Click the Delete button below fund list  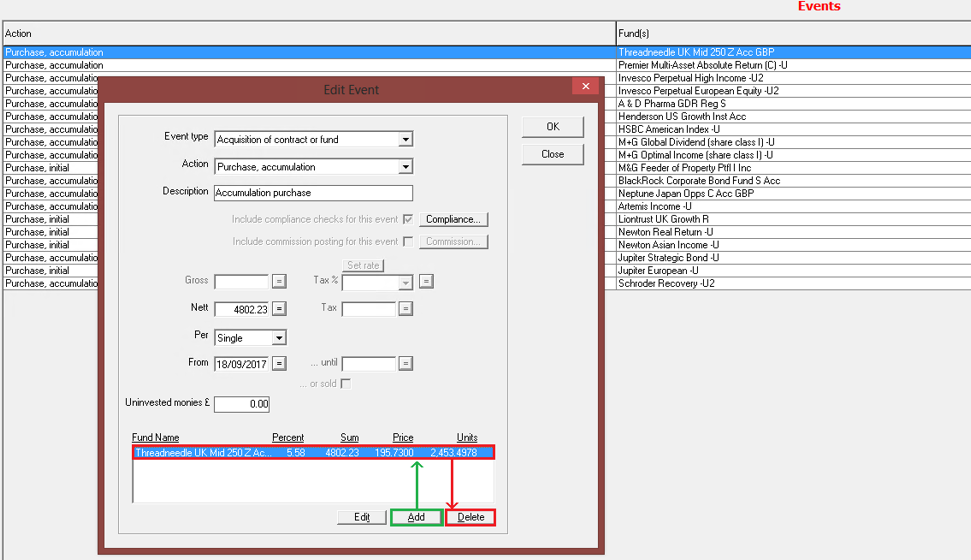coord(471,517)
